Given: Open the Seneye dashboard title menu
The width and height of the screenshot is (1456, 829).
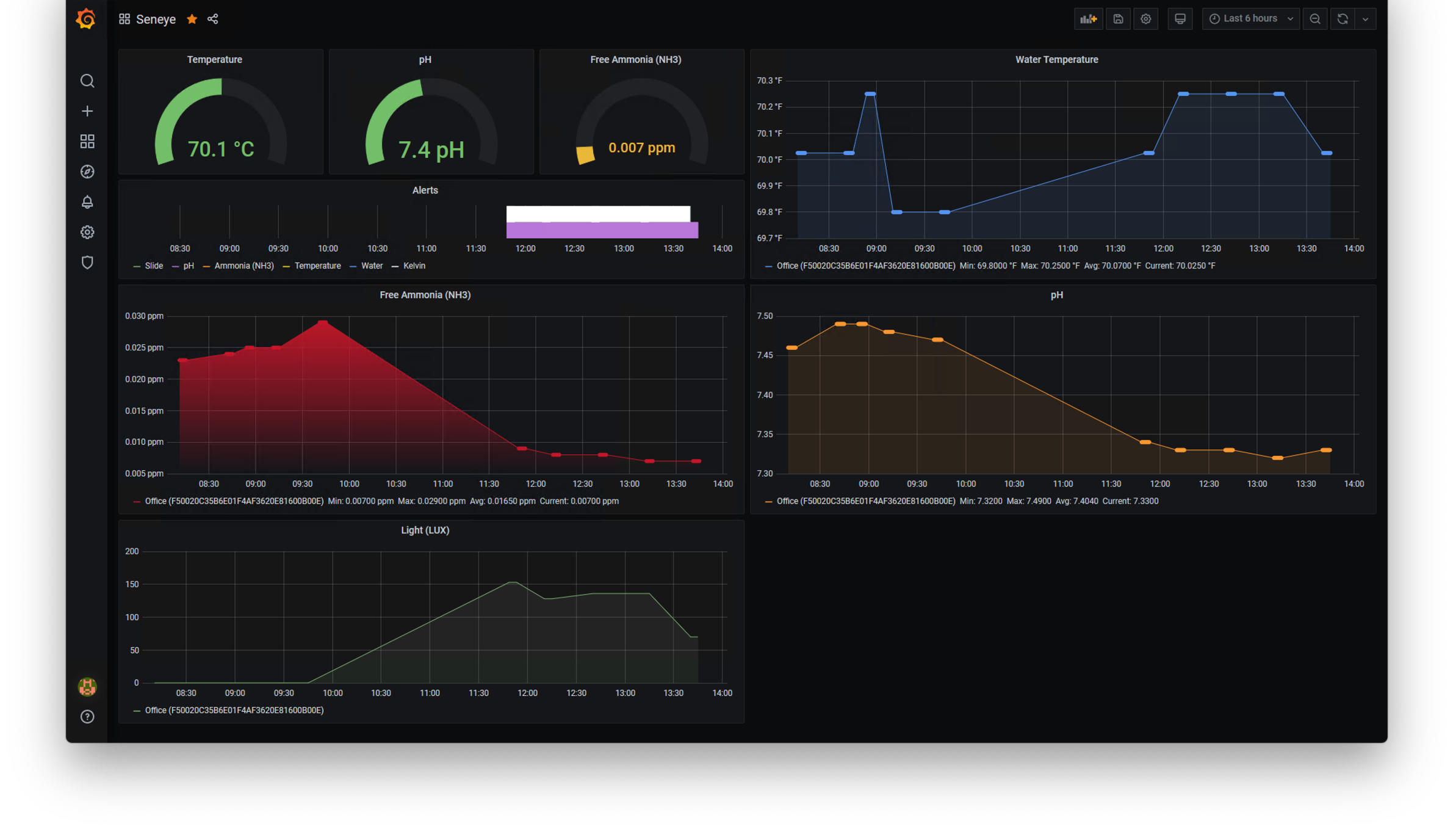Looking at the screenshot, I should [156, 19].
